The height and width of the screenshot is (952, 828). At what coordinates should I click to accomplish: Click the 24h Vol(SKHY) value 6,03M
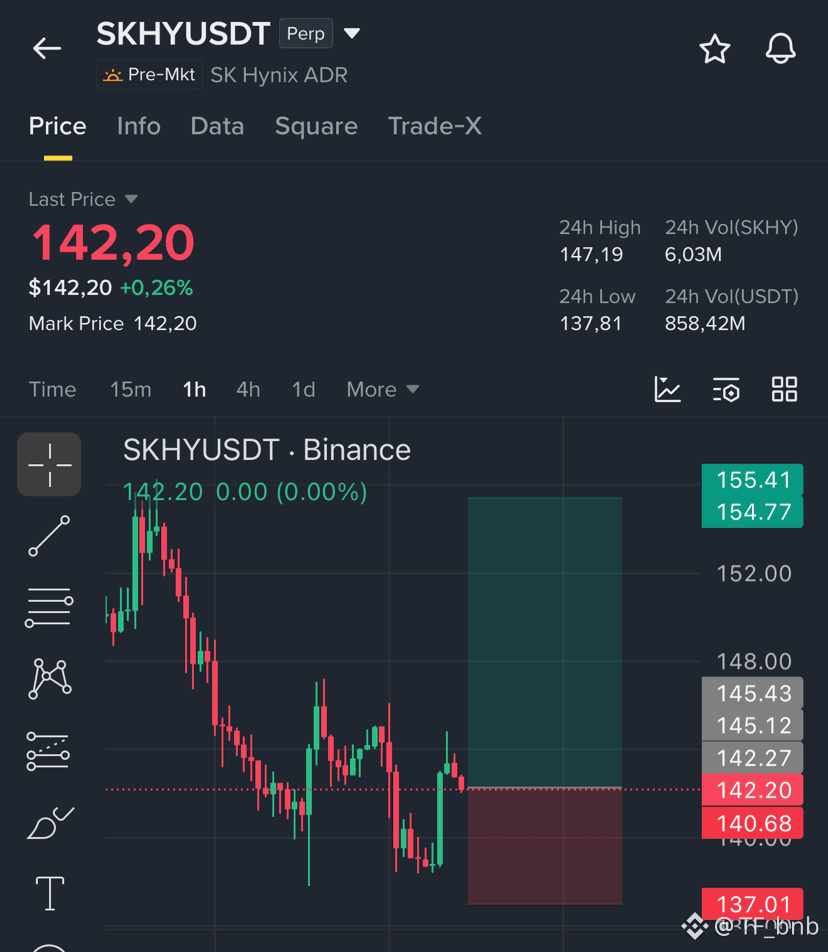[x=693, y=254]
